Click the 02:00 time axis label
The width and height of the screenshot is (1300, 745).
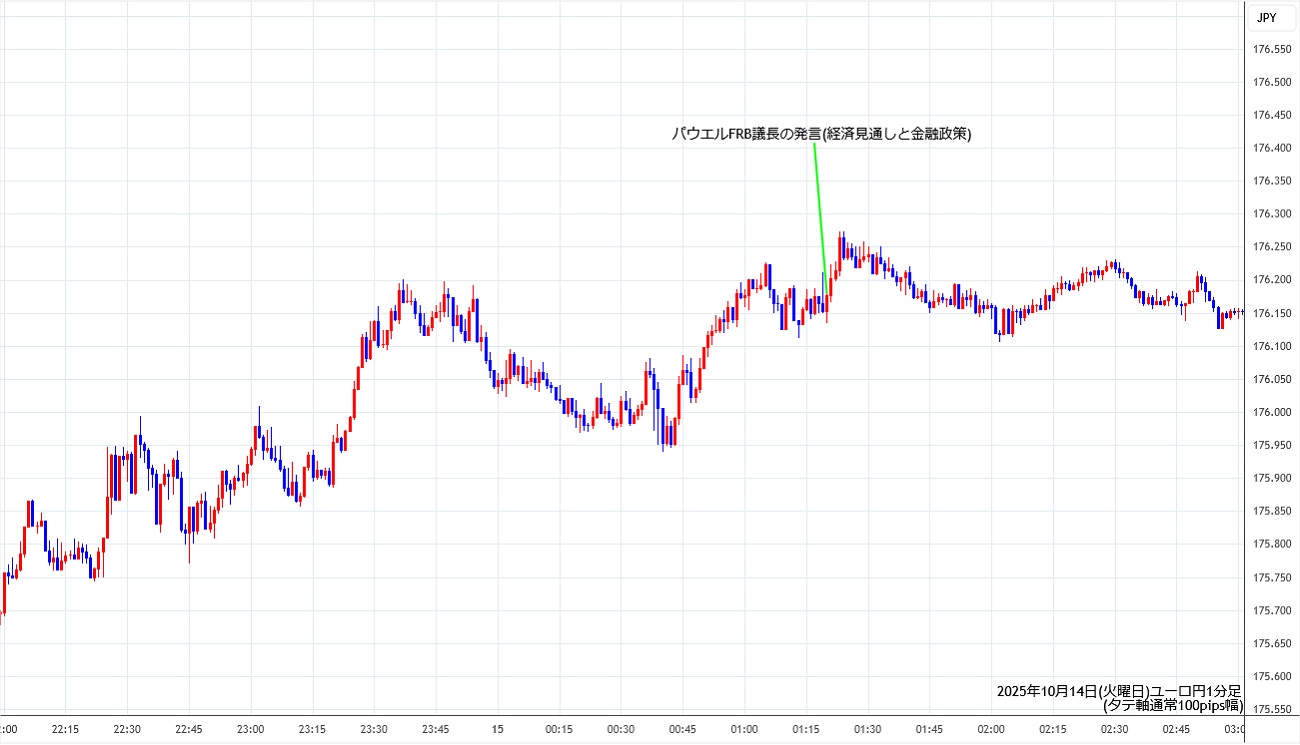991,730
